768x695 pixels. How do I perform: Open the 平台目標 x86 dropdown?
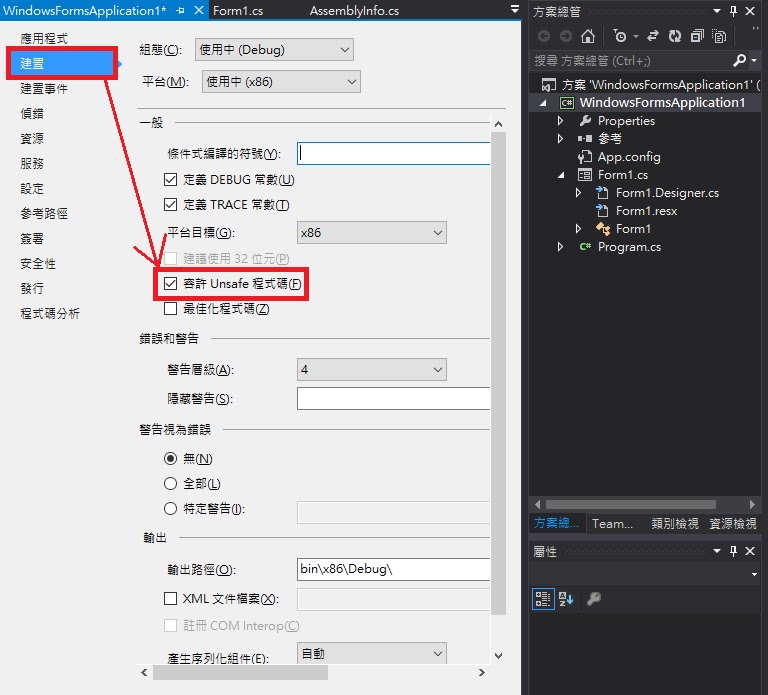pos(372,233)
